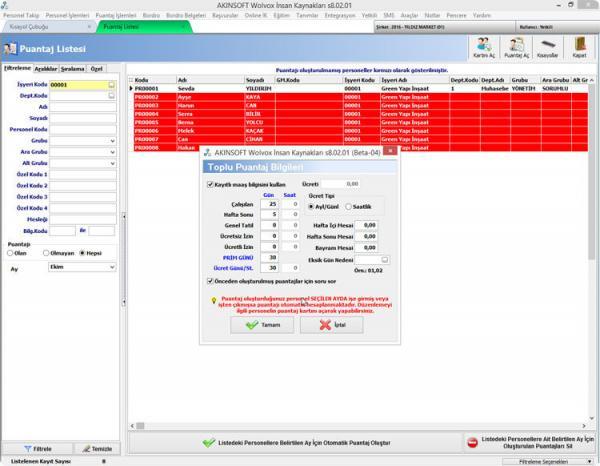
Task: Click Oluşturulan Puantajları Sil button
Action: [x=530, y=443]
